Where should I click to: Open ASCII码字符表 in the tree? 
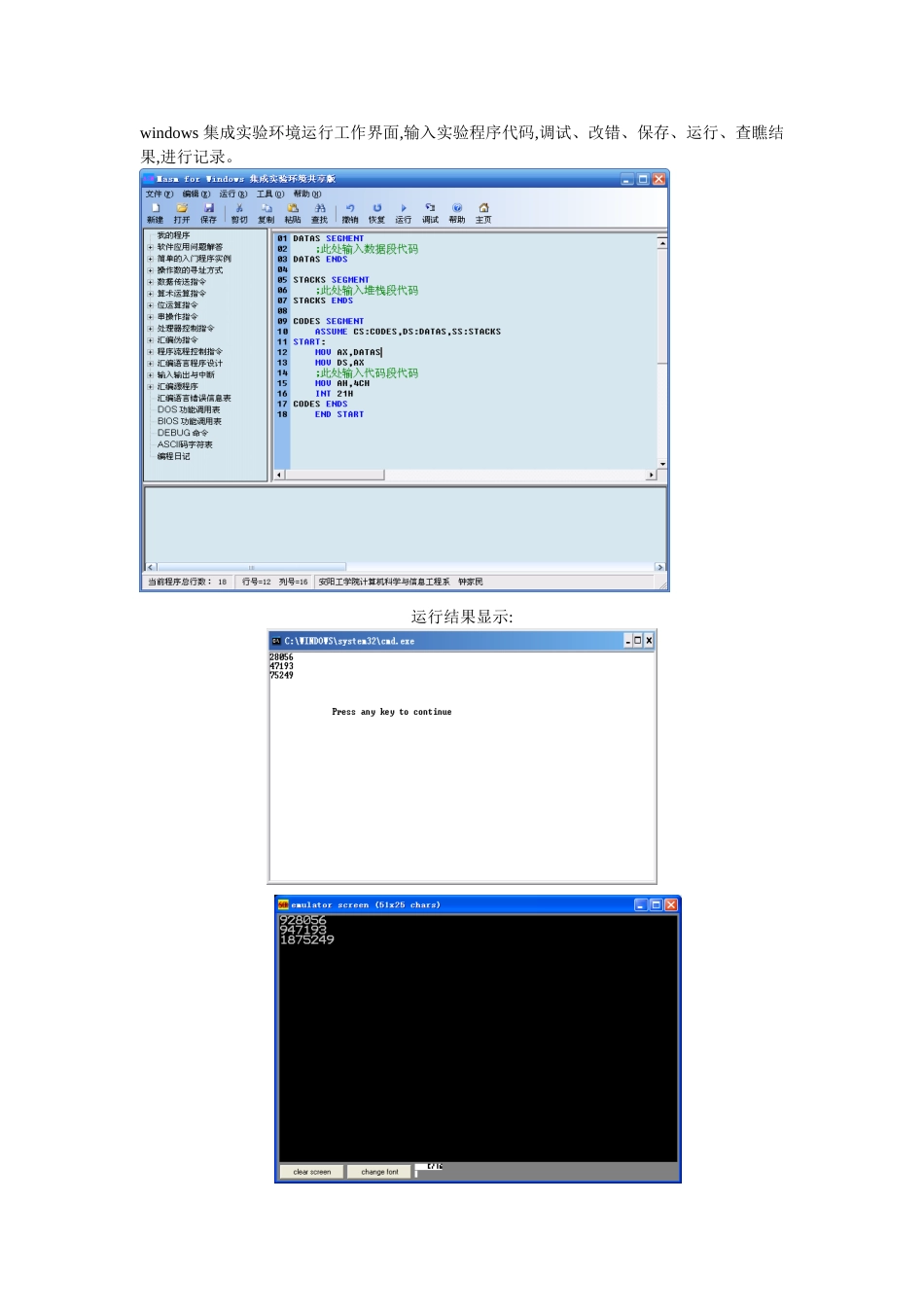(x=185, y=445)
